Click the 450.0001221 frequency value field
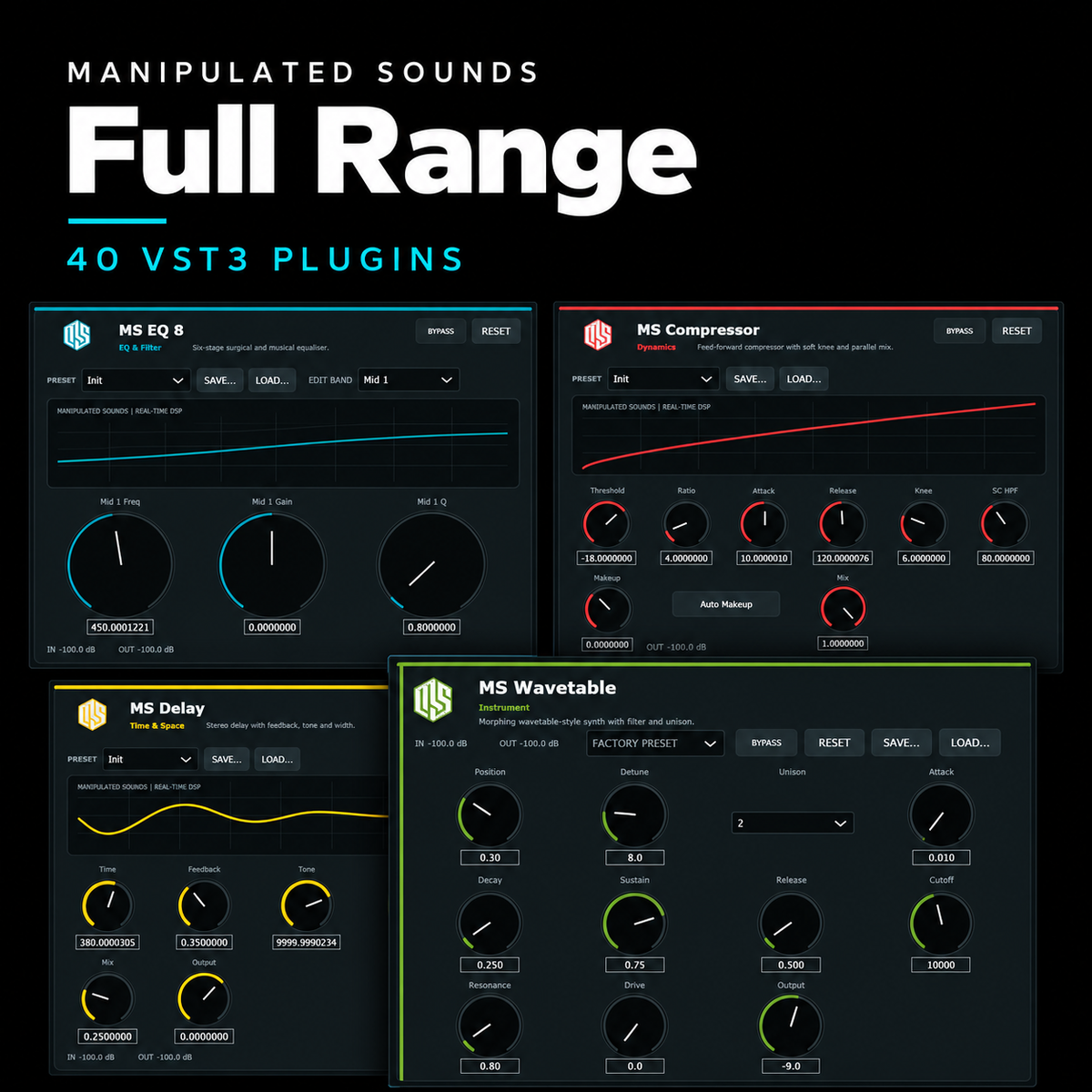This screenshot has width=1092, height=1092. 120,627
